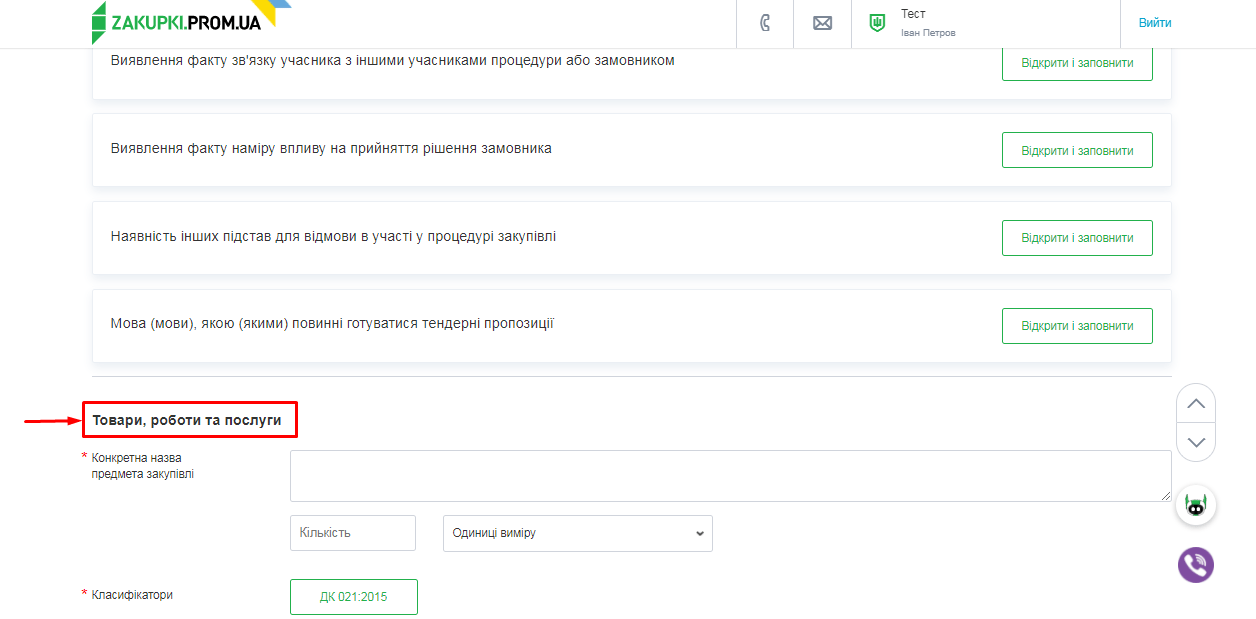
Task: Click the green shield icon beside Тест
Action: tap(877, 23)
